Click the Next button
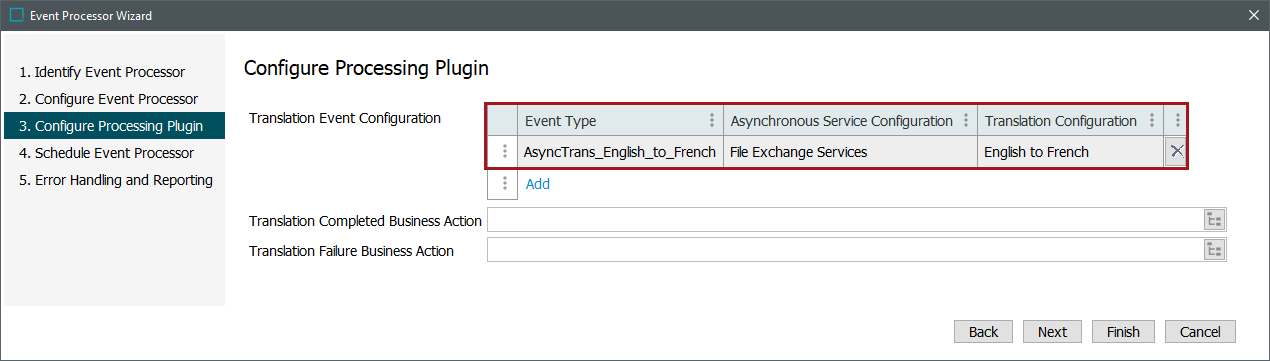Viewport: 1270px width, 361px height. click(x=1052, y=332)
